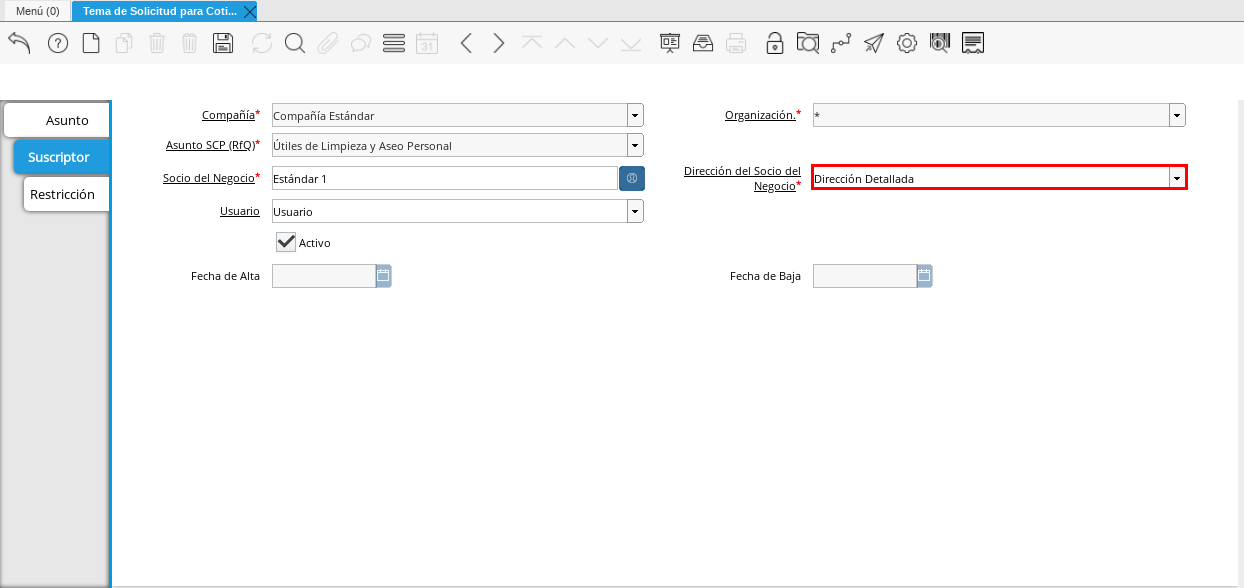Screen dimensions: 1244x588
Task: Go to next record down chevron
Action: (x=598, y=43)
